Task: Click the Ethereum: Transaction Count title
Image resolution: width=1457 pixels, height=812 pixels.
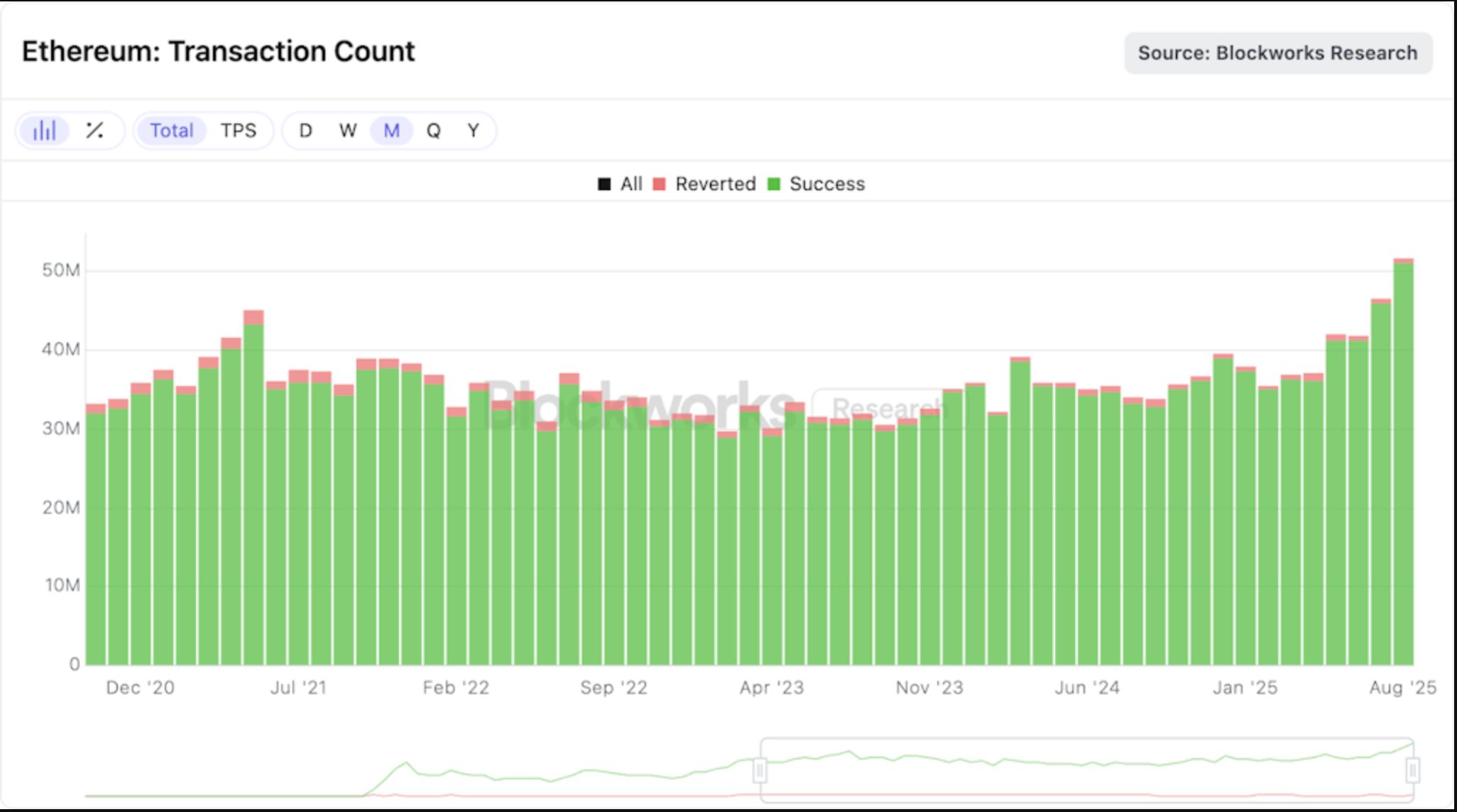Action: coord(218,52)
